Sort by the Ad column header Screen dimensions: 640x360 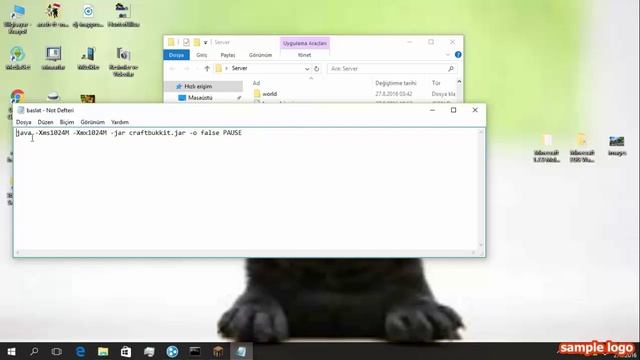click(x=256, y=83)
